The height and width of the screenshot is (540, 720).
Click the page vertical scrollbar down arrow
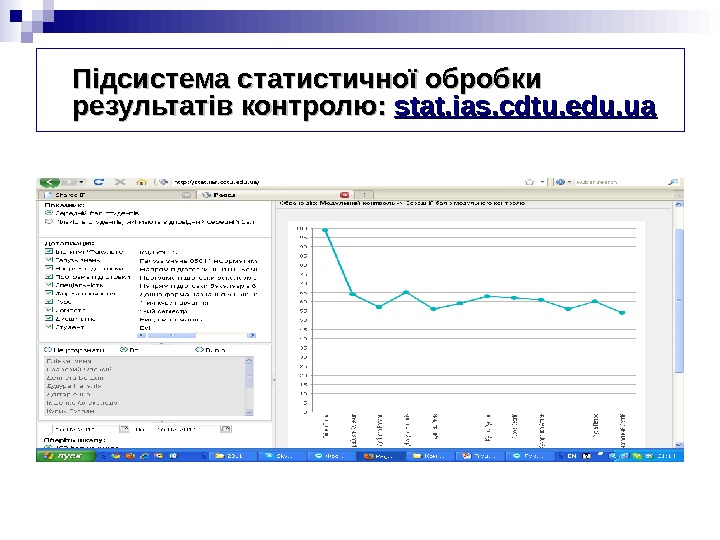click(x=679, y=444)
